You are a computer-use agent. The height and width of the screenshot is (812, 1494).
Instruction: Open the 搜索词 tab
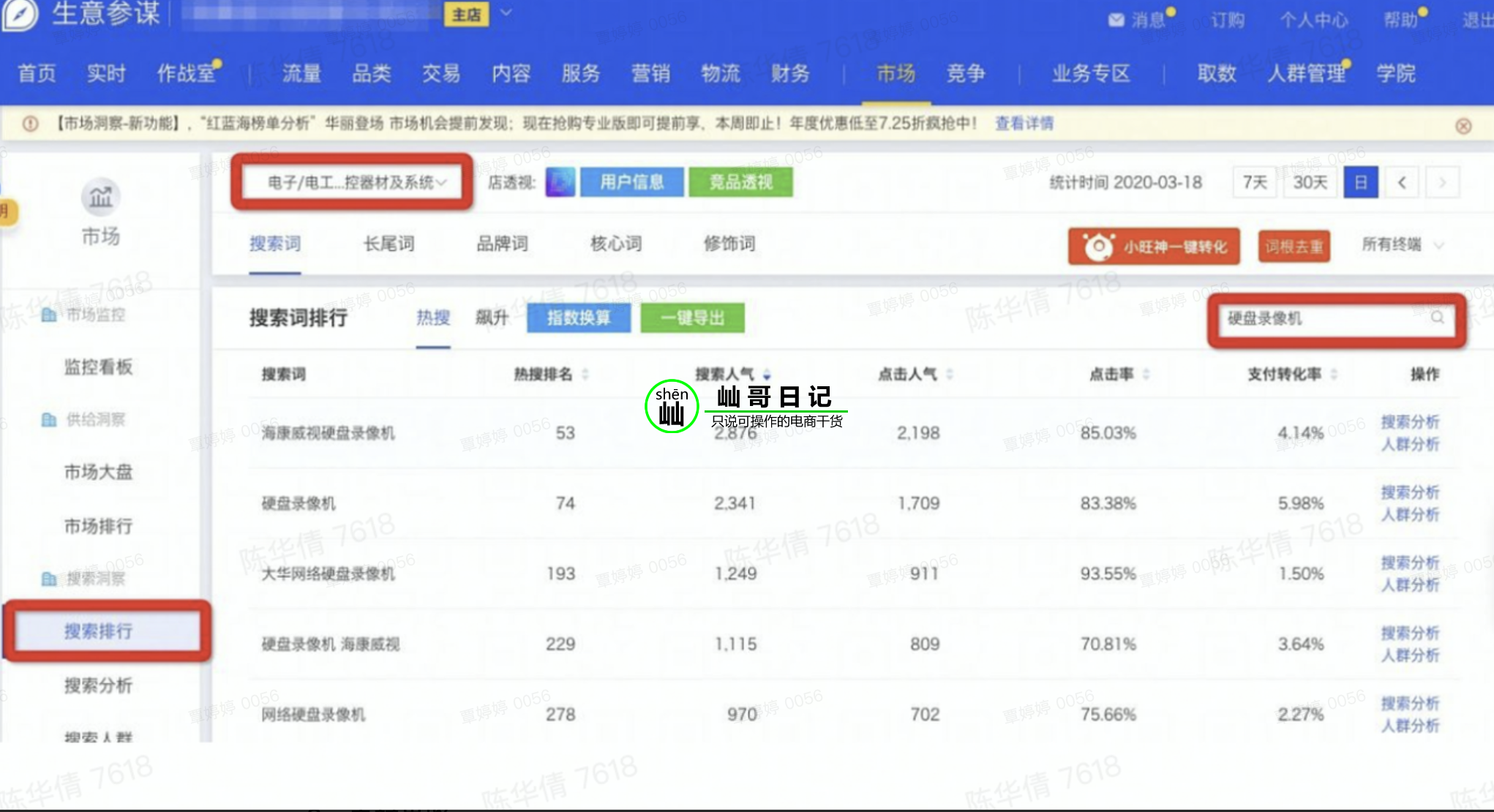(x=275, y=244)
